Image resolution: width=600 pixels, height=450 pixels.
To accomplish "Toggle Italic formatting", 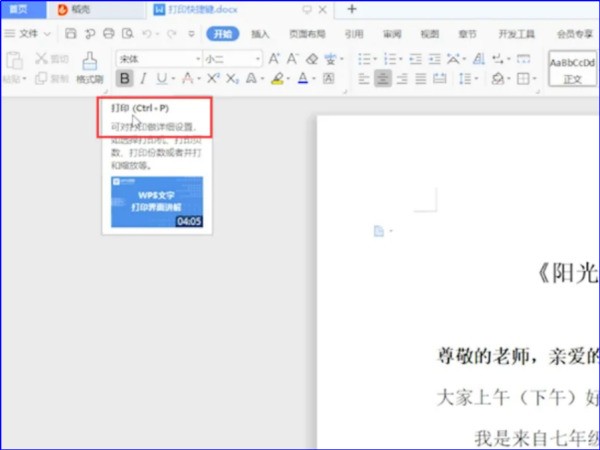I will tap(144, 79).
